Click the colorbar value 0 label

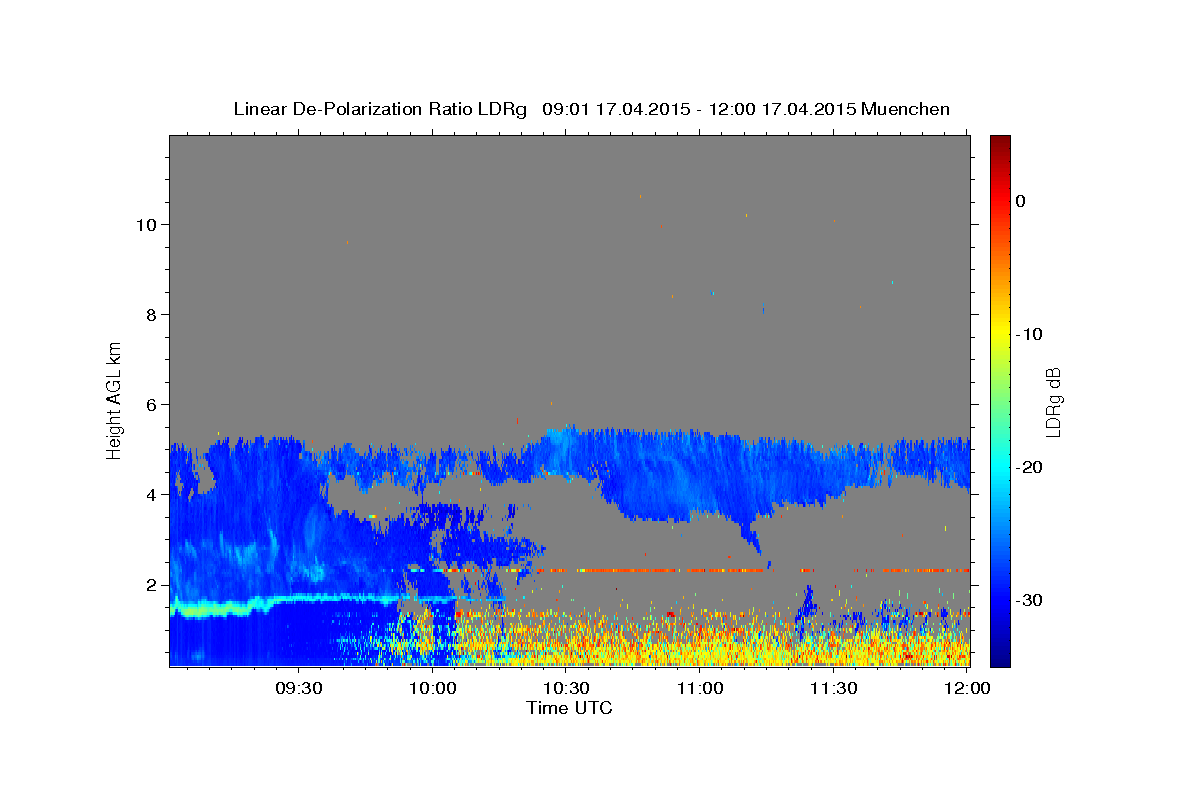click(x=1021, y=201)
